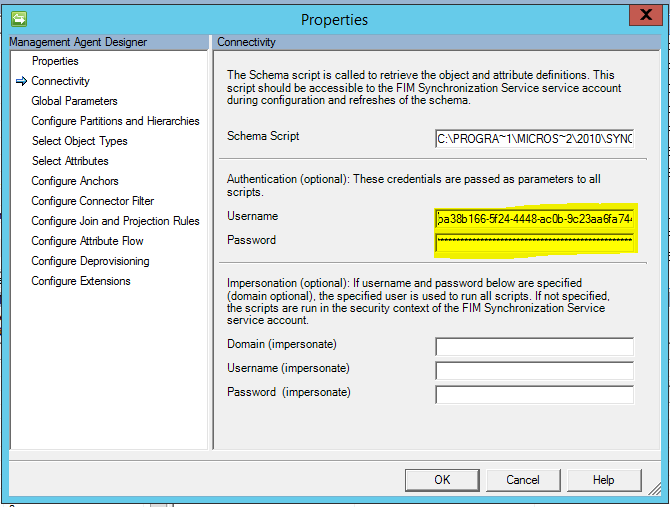The width and height of the screenshot is (670, 507).
Task: Open Configure Connector Filter page
Action: 92,201
